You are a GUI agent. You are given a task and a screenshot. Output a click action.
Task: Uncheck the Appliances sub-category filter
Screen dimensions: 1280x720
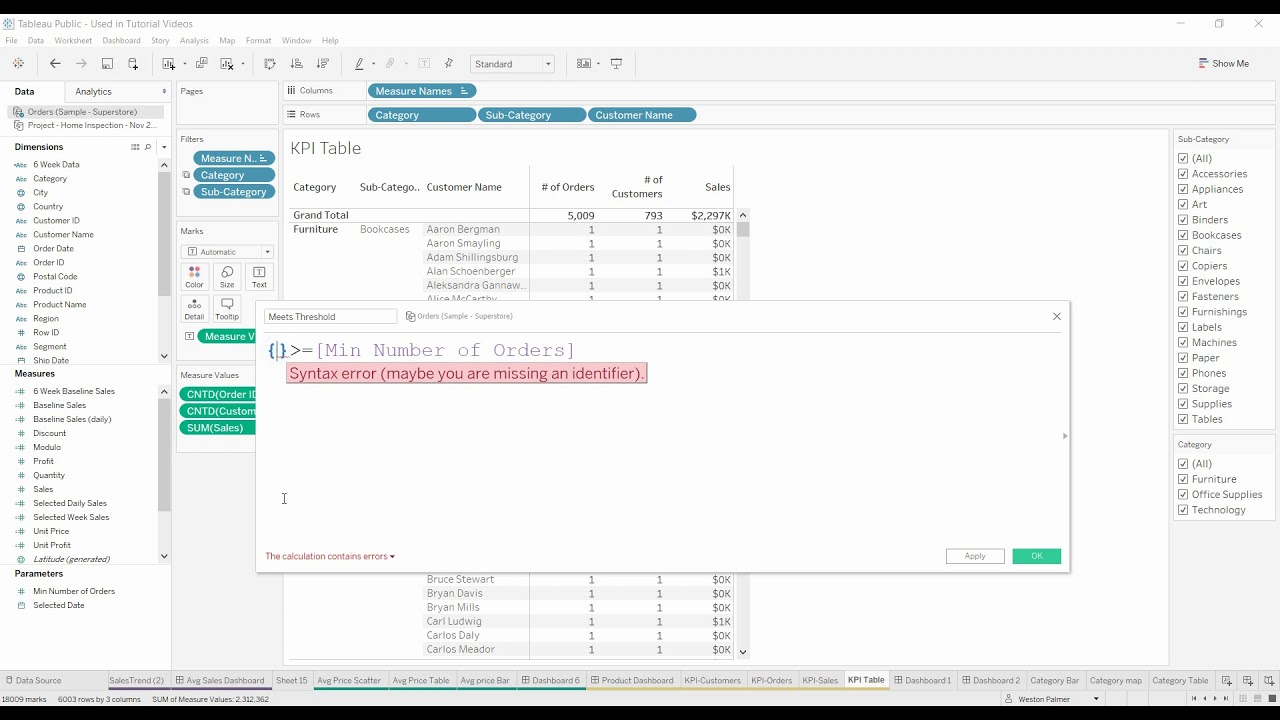(x=1183, y=189)
